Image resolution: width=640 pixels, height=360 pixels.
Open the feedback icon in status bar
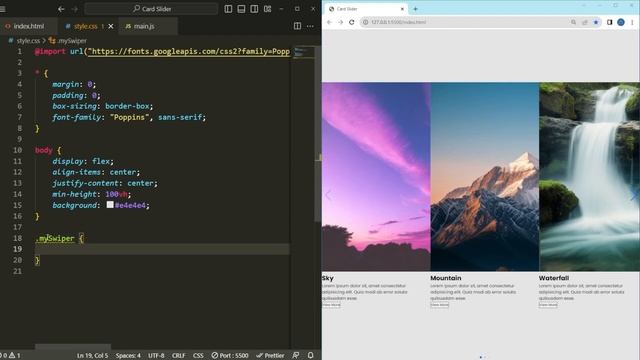[296, 356]
